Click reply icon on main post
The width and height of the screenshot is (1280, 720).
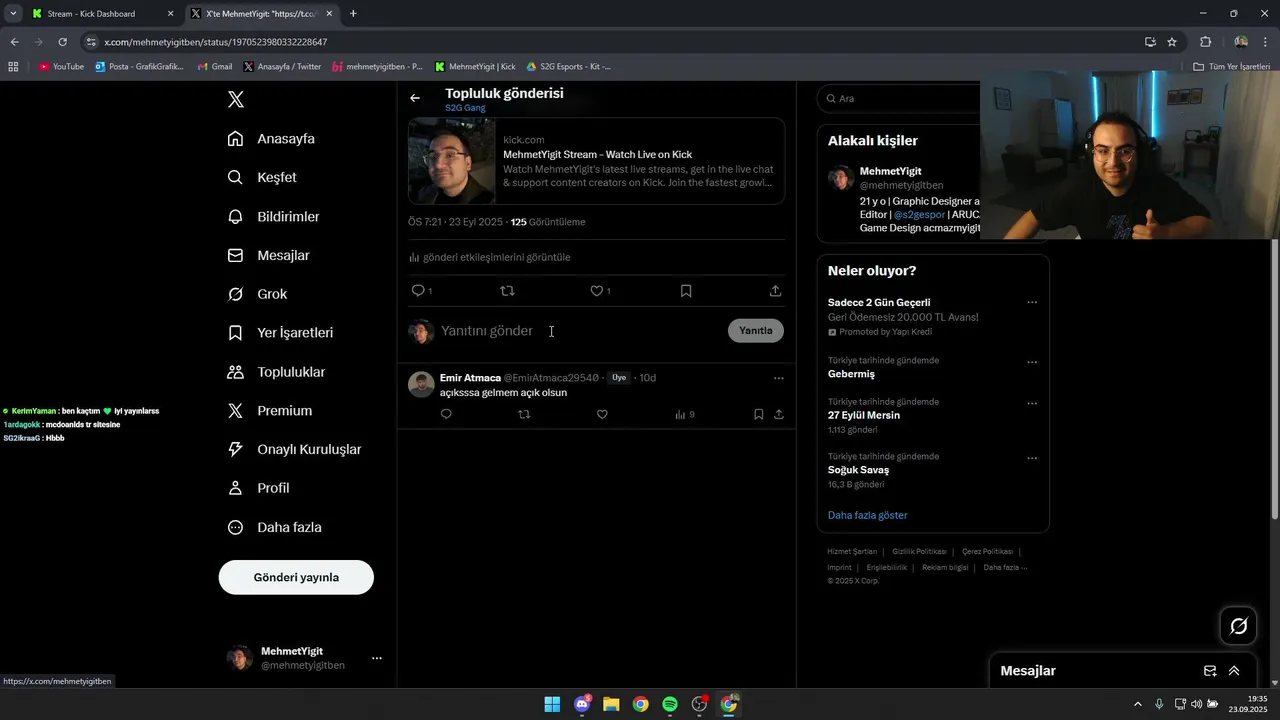(418, 291)
